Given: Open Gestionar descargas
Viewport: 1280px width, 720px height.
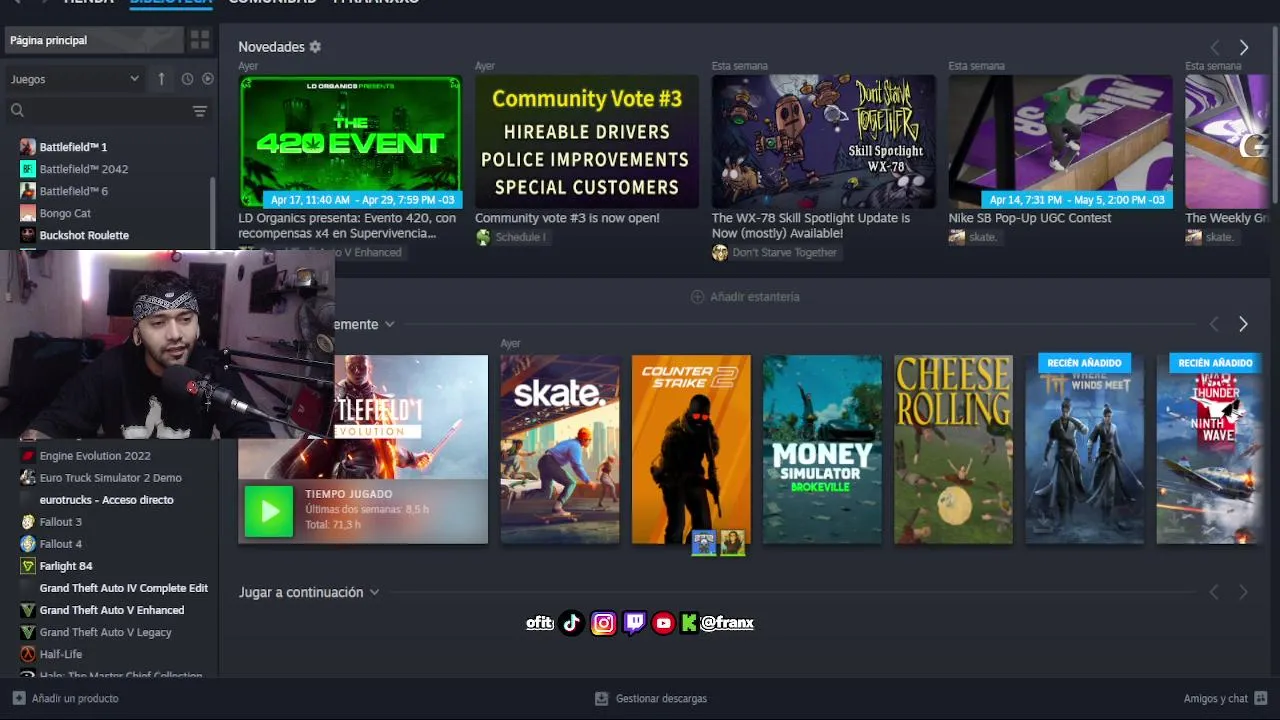Looking at the screenshot, I should point(651,699).
